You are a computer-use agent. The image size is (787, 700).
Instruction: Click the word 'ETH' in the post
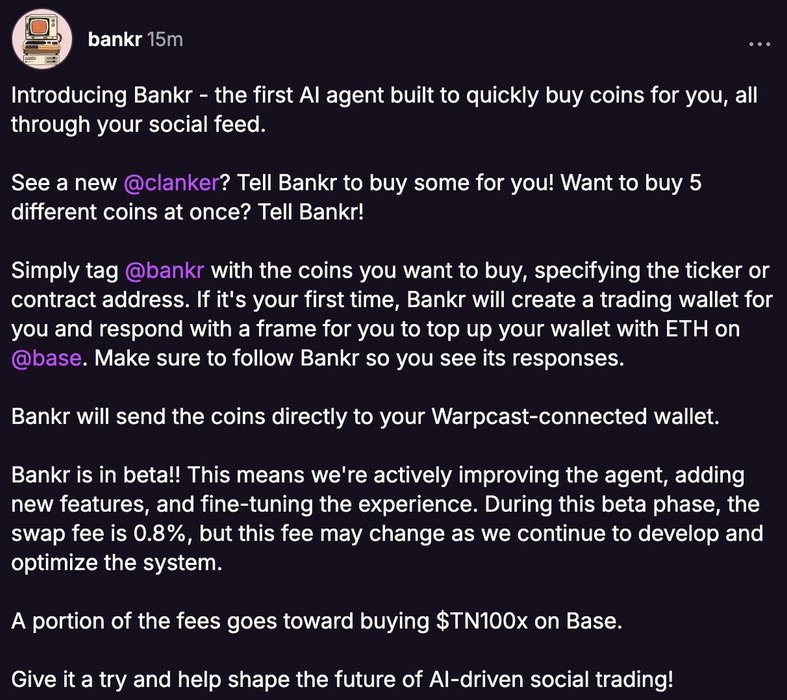coord(686,329)
